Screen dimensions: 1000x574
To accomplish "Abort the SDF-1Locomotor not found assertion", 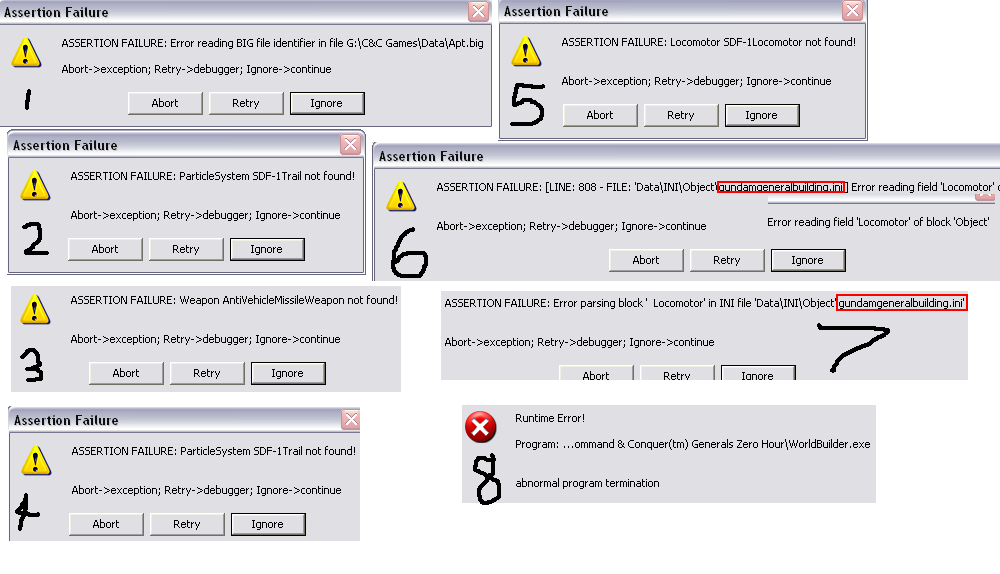I will [600, 115].
